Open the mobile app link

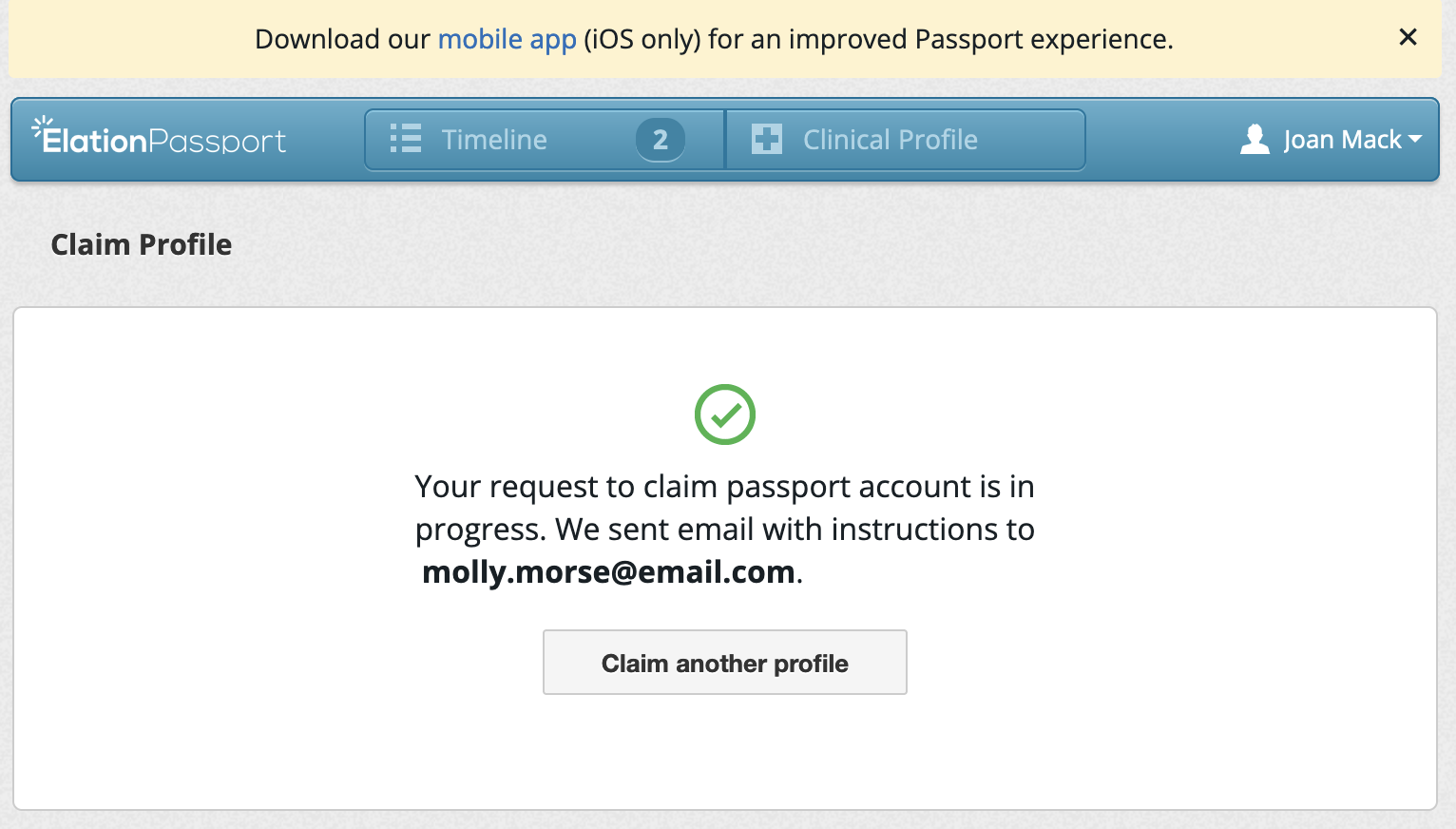point(507,40)
